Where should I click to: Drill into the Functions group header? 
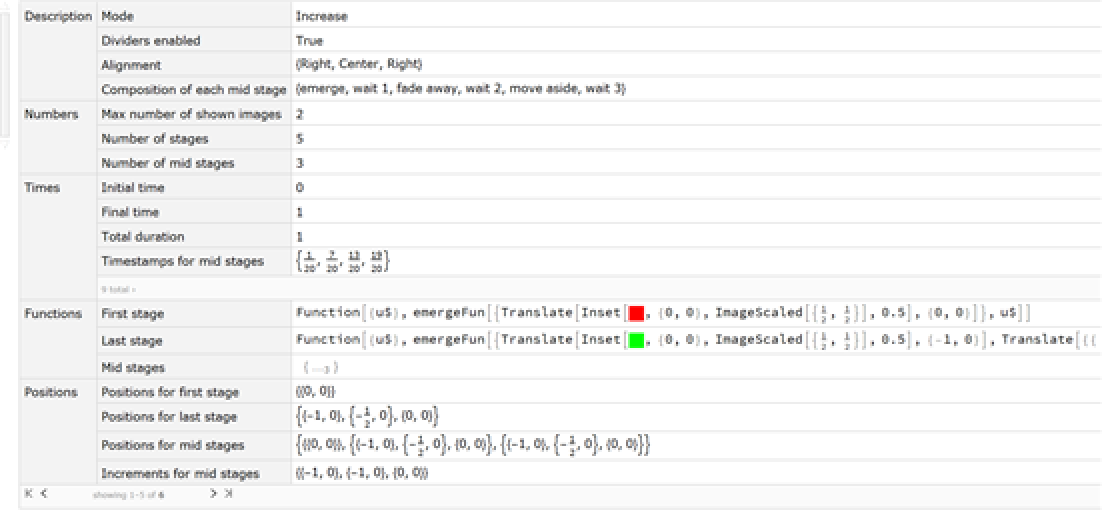pos(54,314)
